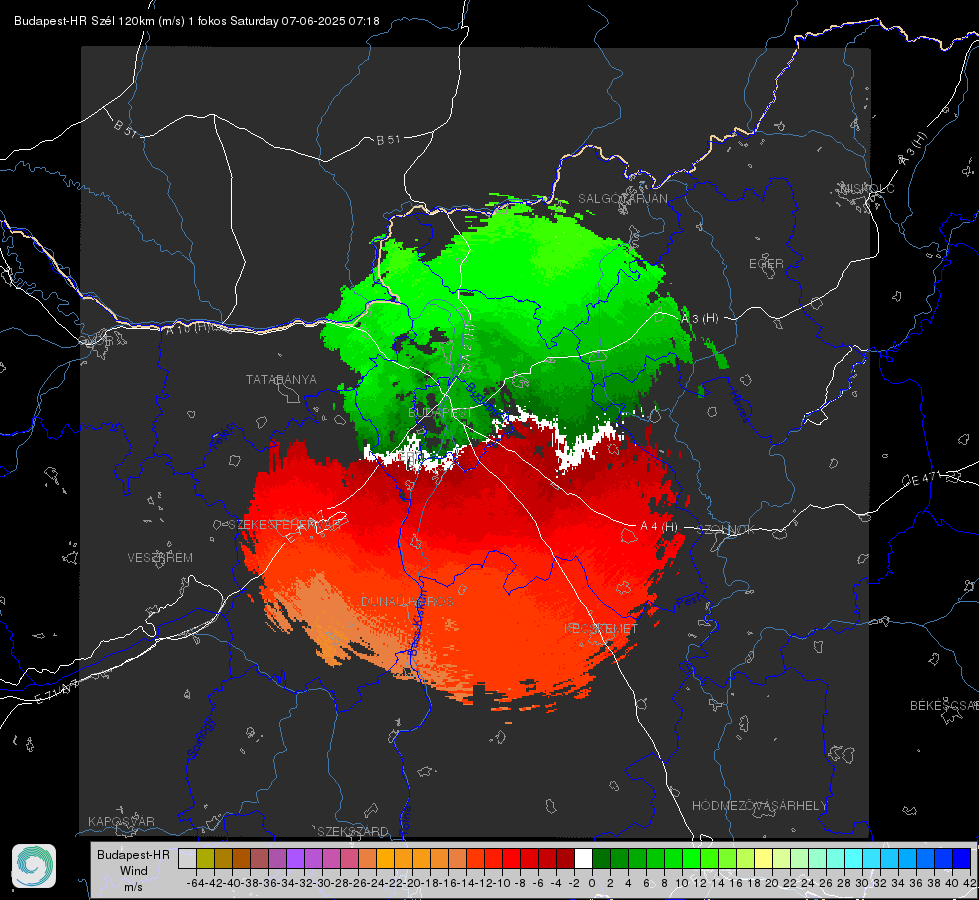This screenshot has width=979, height=900.
Task: Select the amber -24 to -22 legend swatch
Action: point(385,858)
